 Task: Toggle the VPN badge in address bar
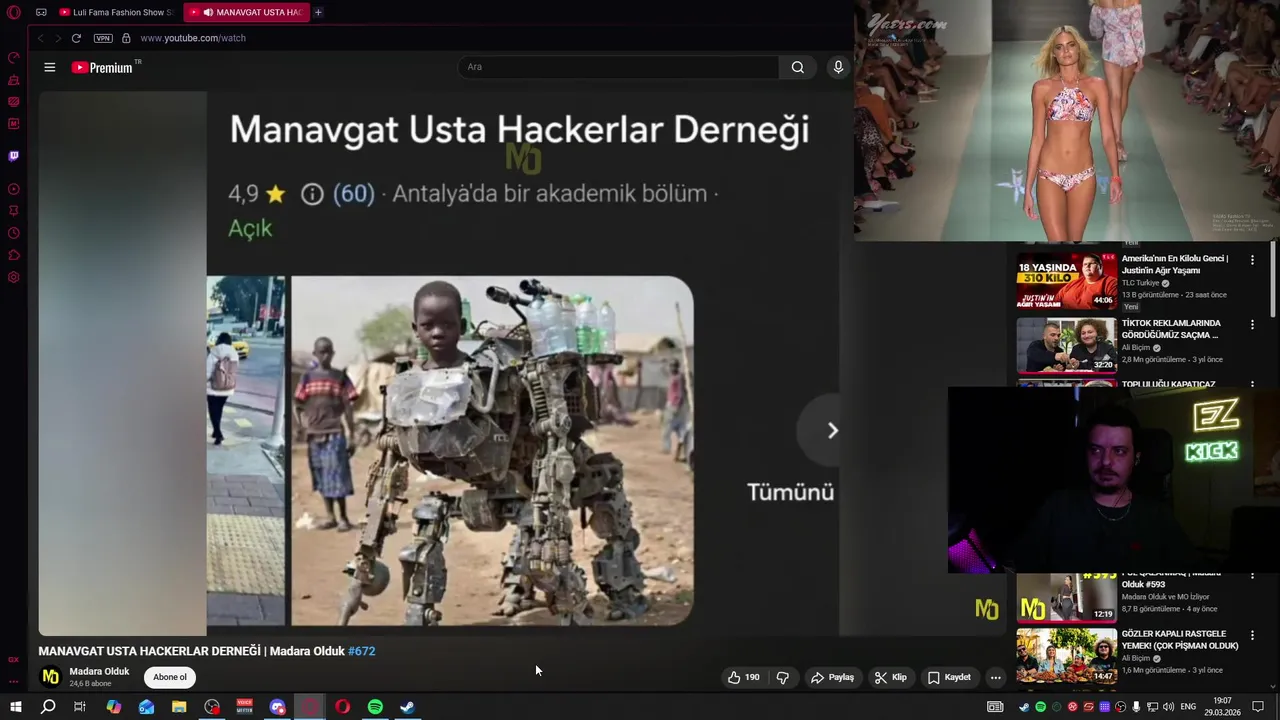tap(103, 38)
